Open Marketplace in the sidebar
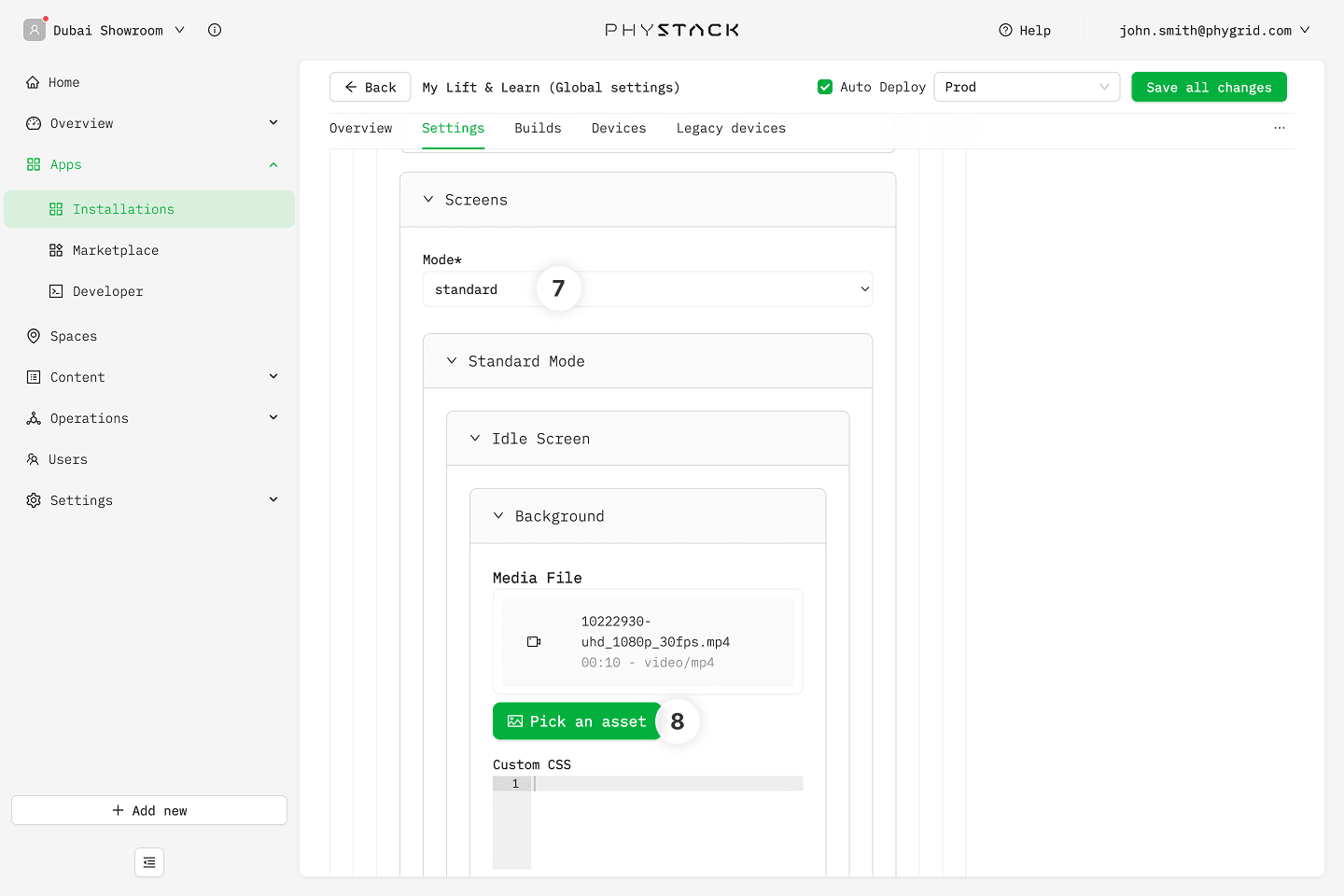 click(x=149, y=250)
